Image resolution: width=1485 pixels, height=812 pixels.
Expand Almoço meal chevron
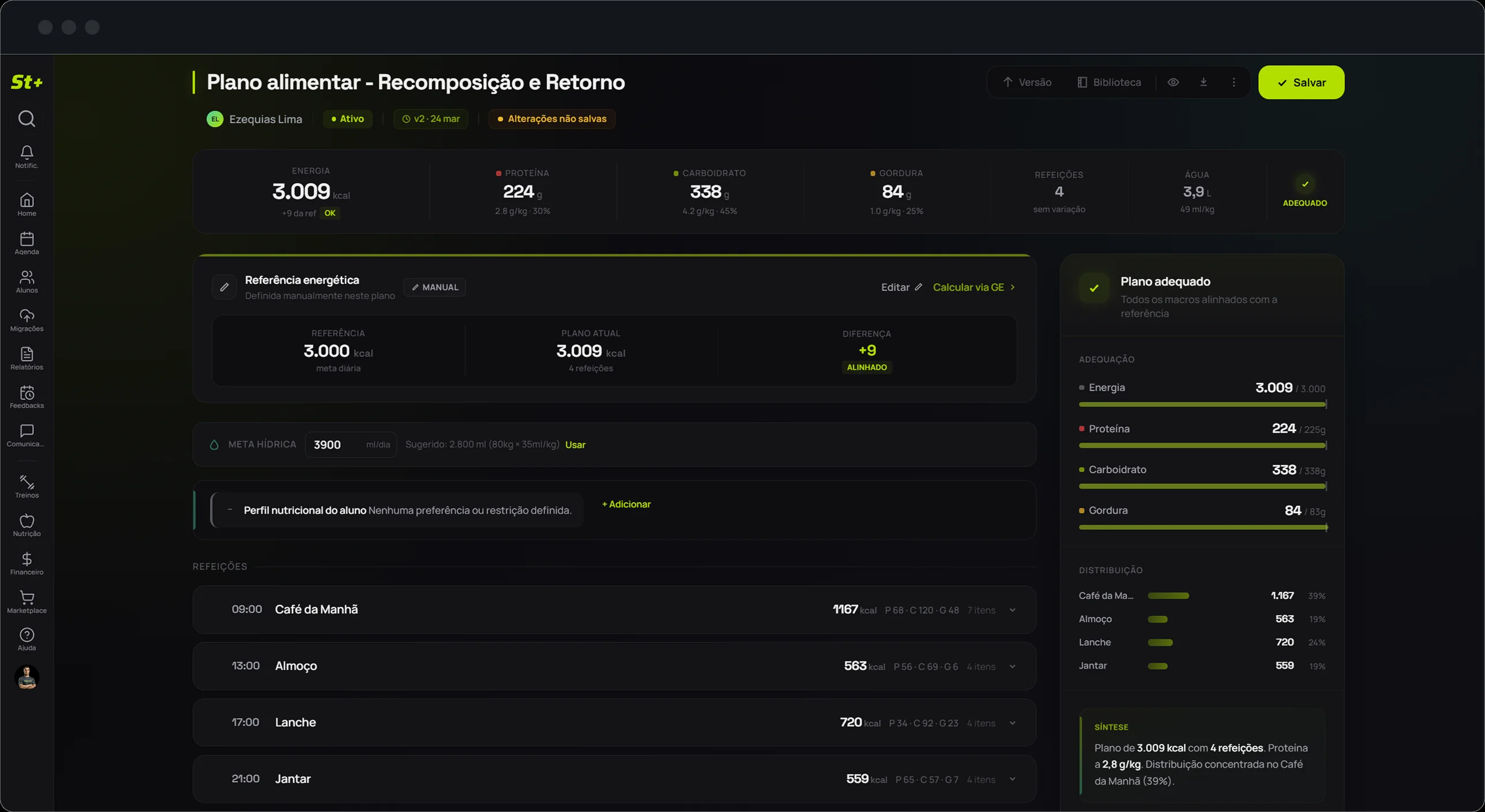(x=1012, y=667)
